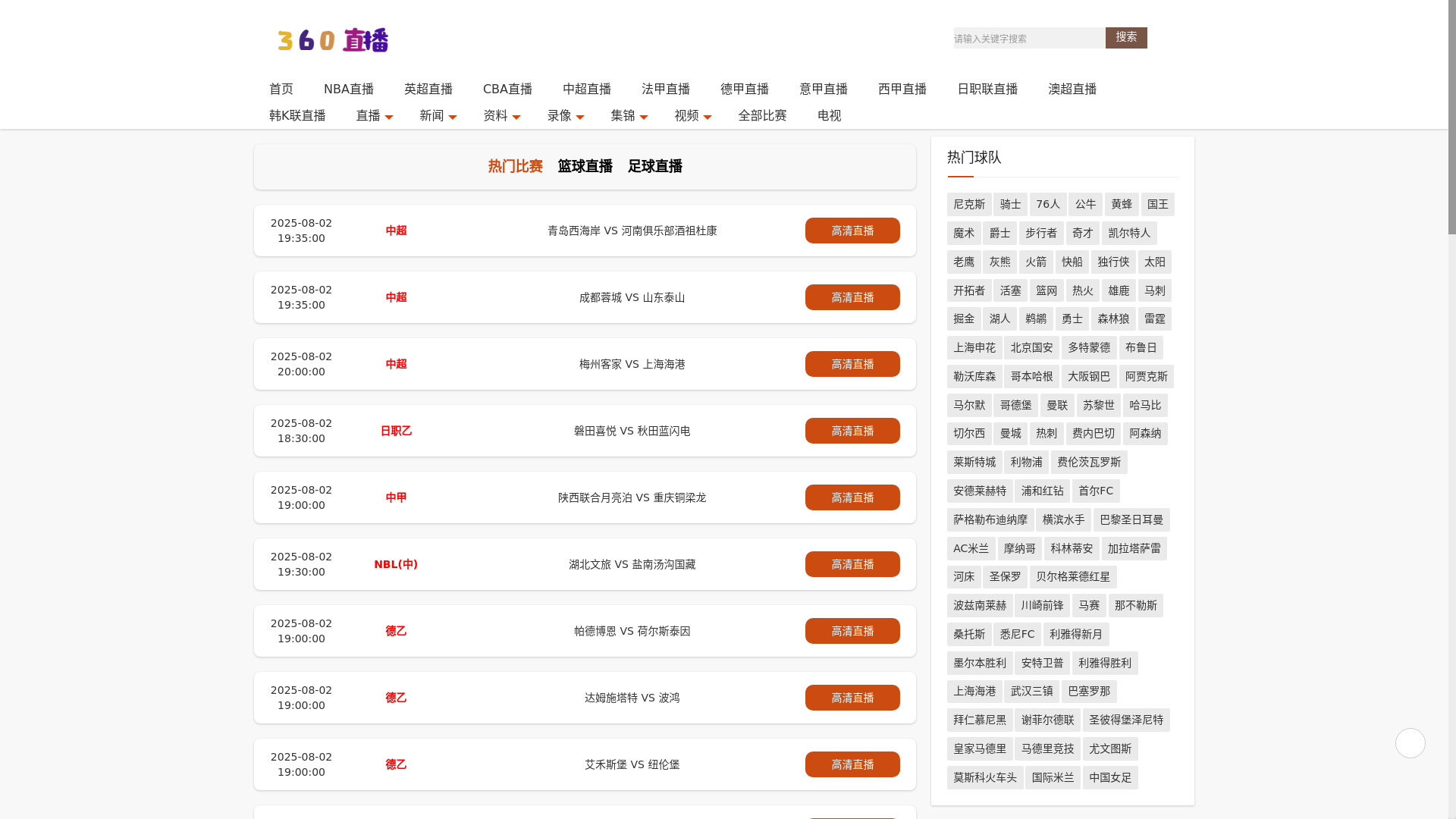The image size is (1456, 819).
Task: Click the keyword search input field
Action: tap(1029, 38)
